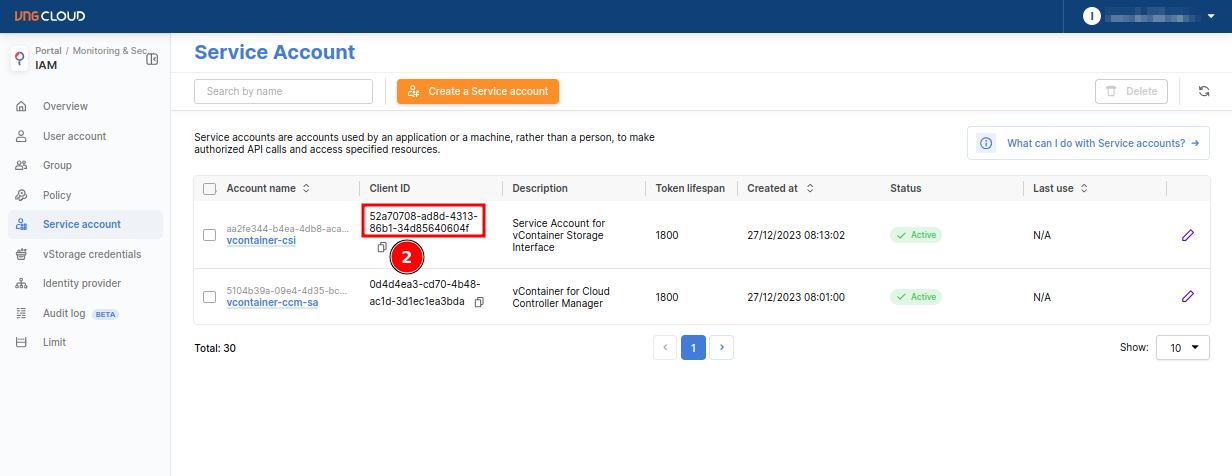The image size is (1232, 476).
Task: Expand the user account menu arrow
Action: (x=1211, y=16)
